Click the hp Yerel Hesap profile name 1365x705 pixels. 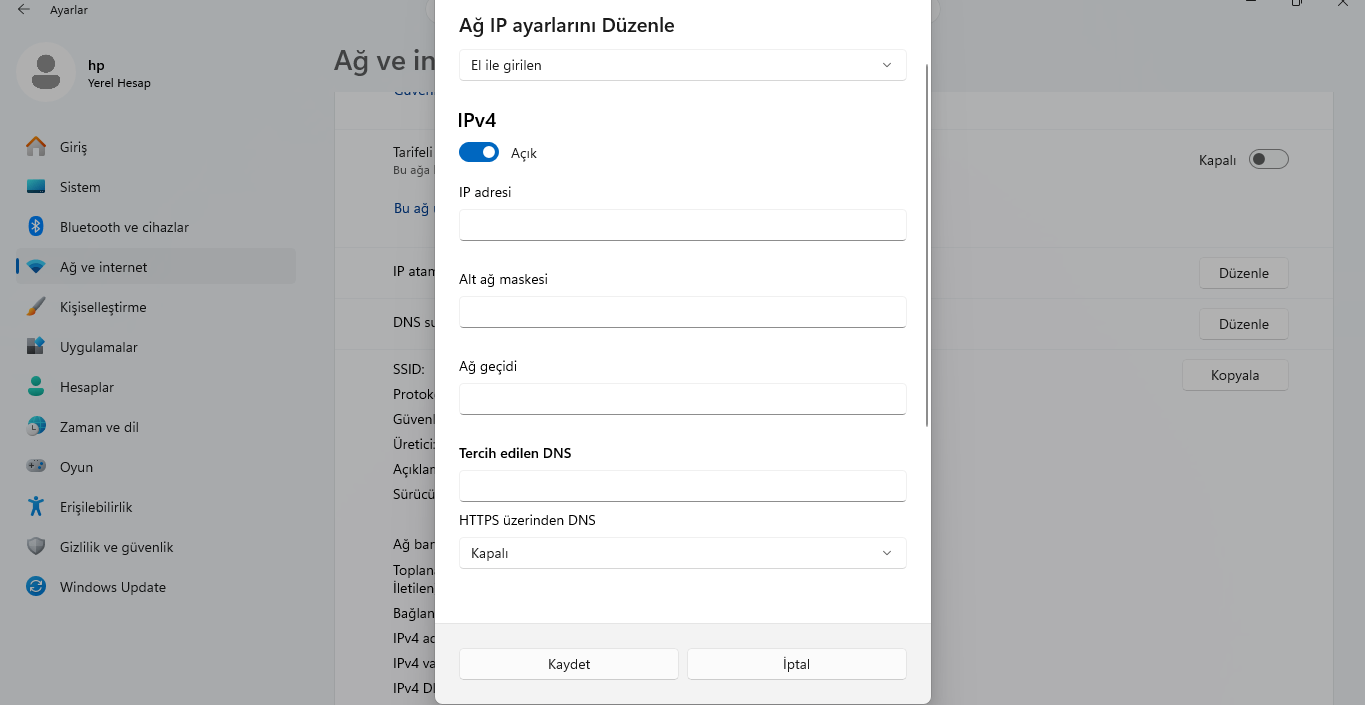pyautogui.click(x=119, y=73)
